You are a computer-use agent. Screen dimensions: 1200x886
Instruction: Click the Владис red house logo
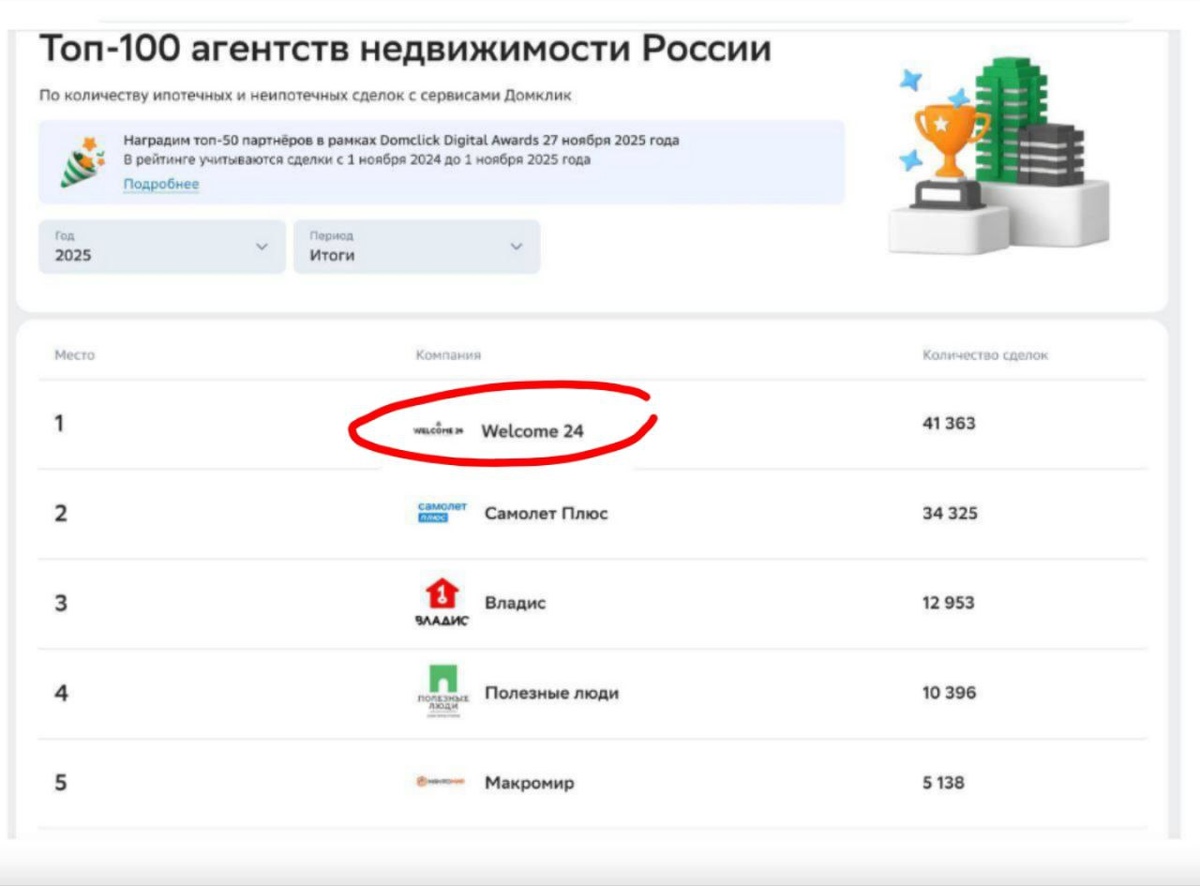(442, 603)
